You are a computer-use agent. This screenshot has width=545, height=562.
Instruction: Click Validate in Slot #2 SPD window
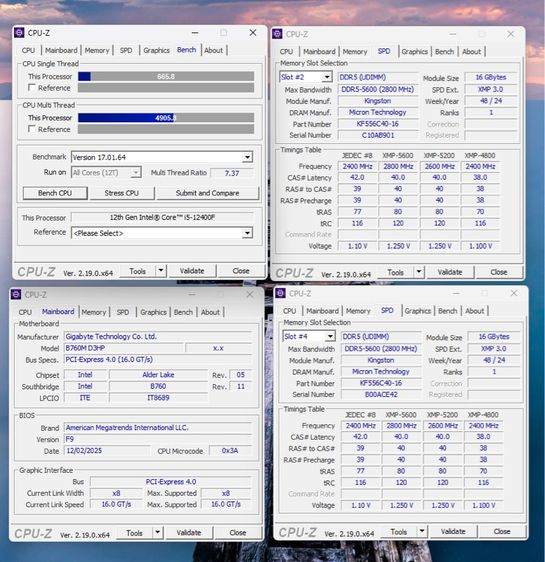click(450, 272)
